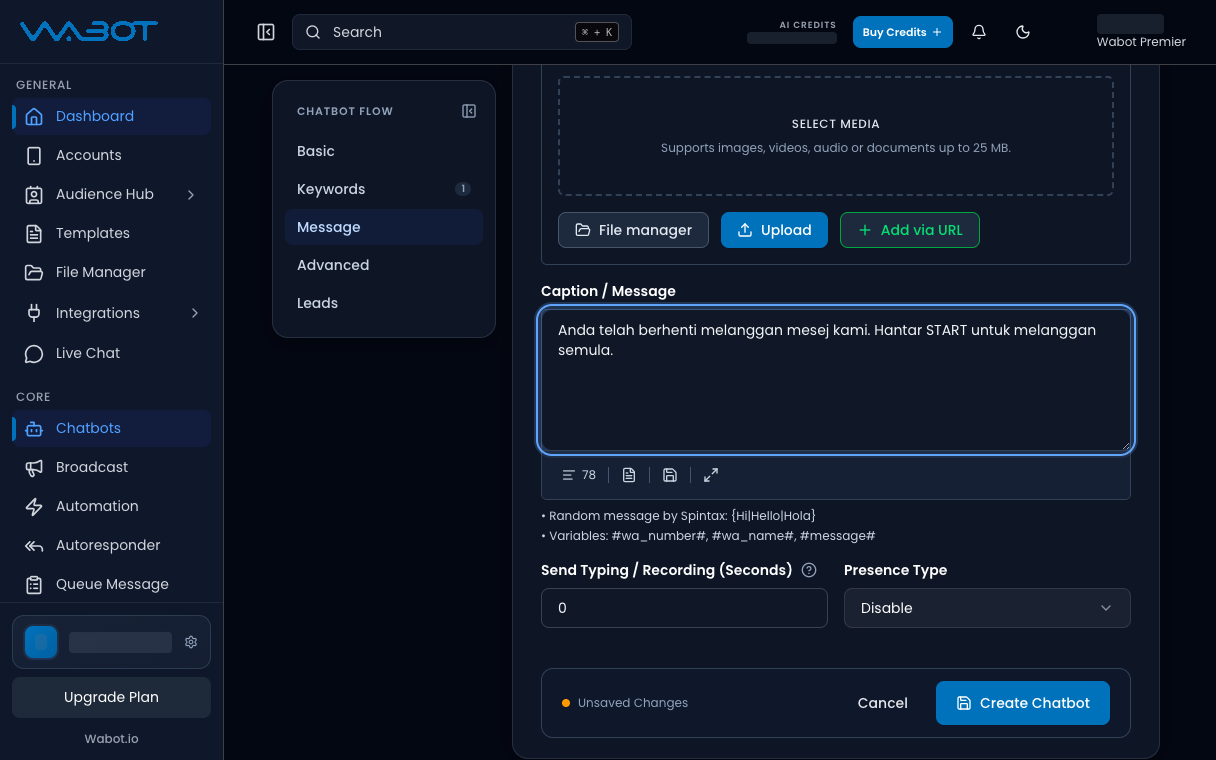The width and height of the screenshot is (1216, 760).
Task: Click the Wabot logo
Action: pos(89,31)
